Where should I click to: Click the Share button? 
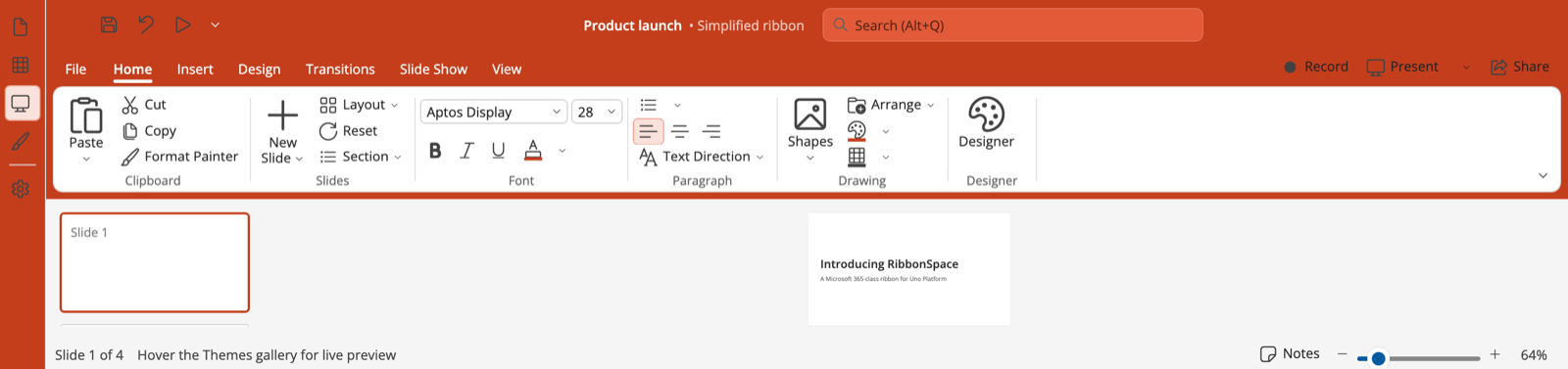coord(1520,67)
